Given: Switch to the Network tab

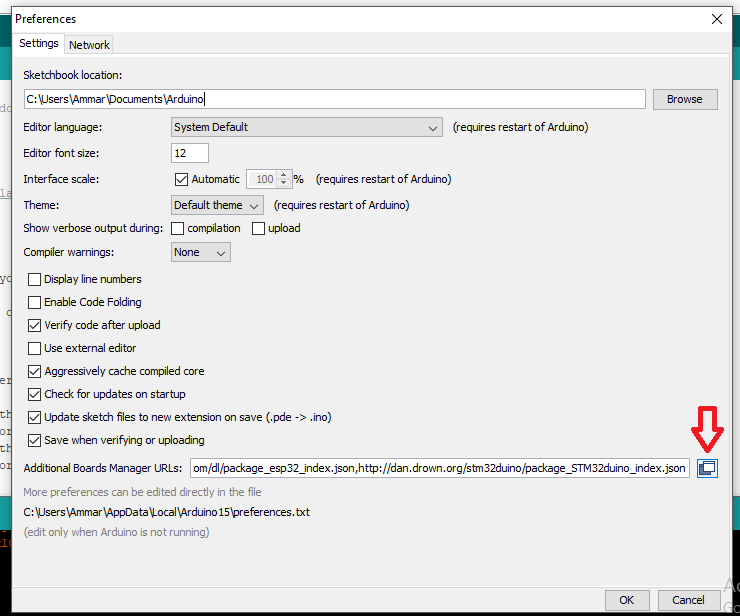Looking at the screenshot, I should coord(89,45).
